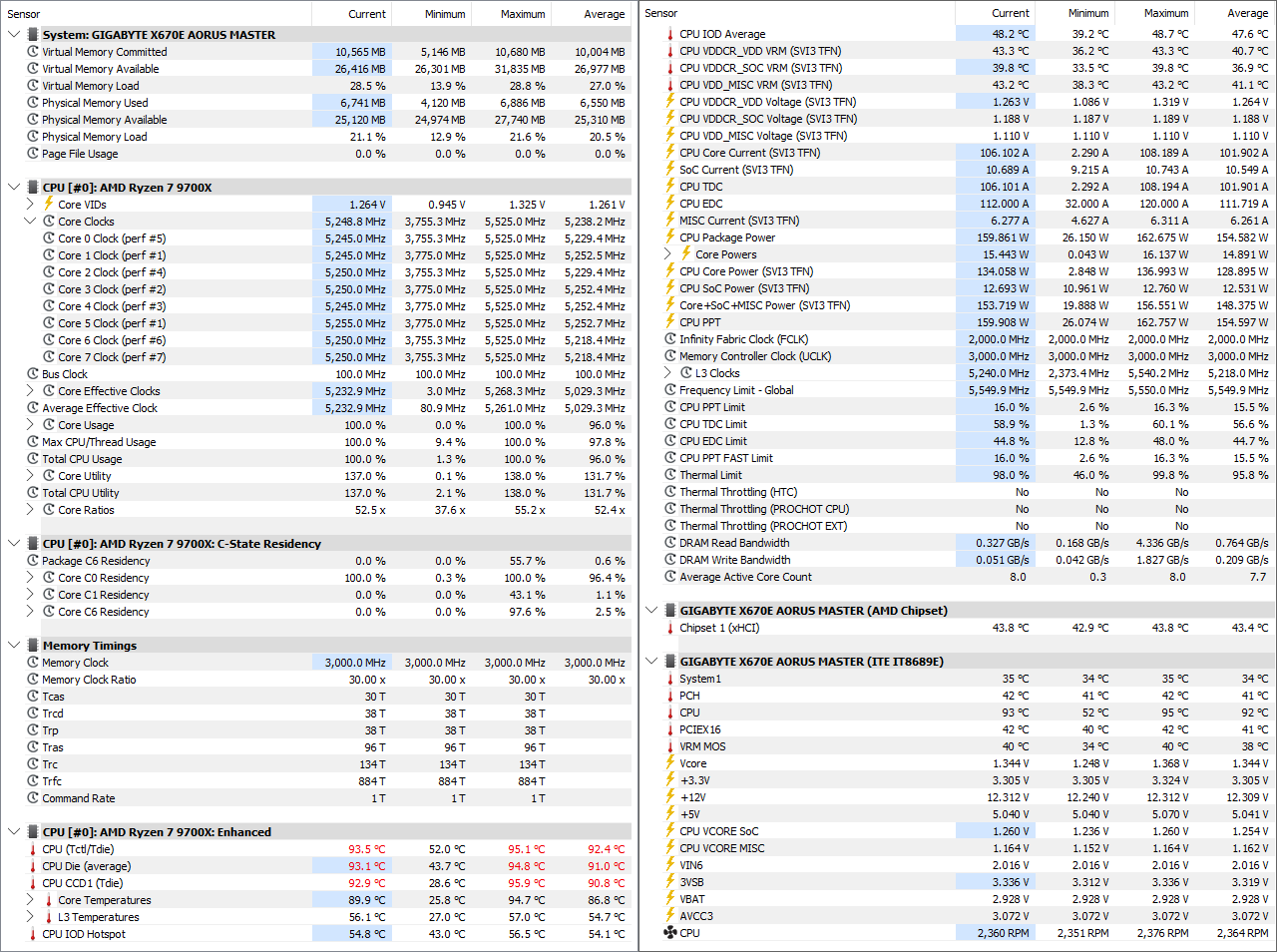Screen dimensions: 1277x952
Task: Click thermometer icon beside Chipset 1 (xHCI)
Action: [x=670, y=628]
